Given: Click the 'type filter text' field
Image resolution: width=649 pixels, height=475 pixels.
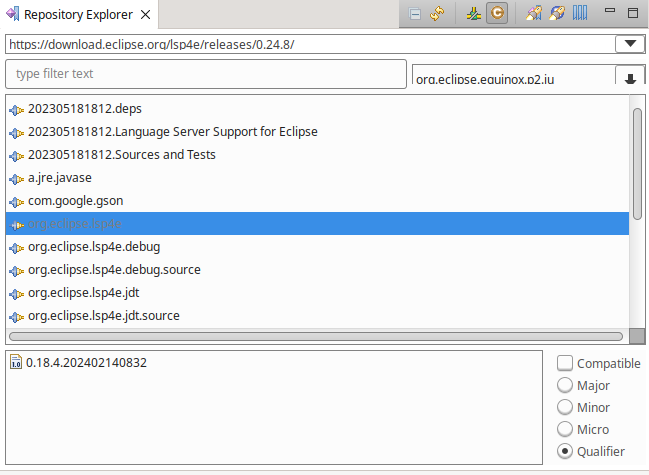Looking at the screenshot, I should (206, 74).
